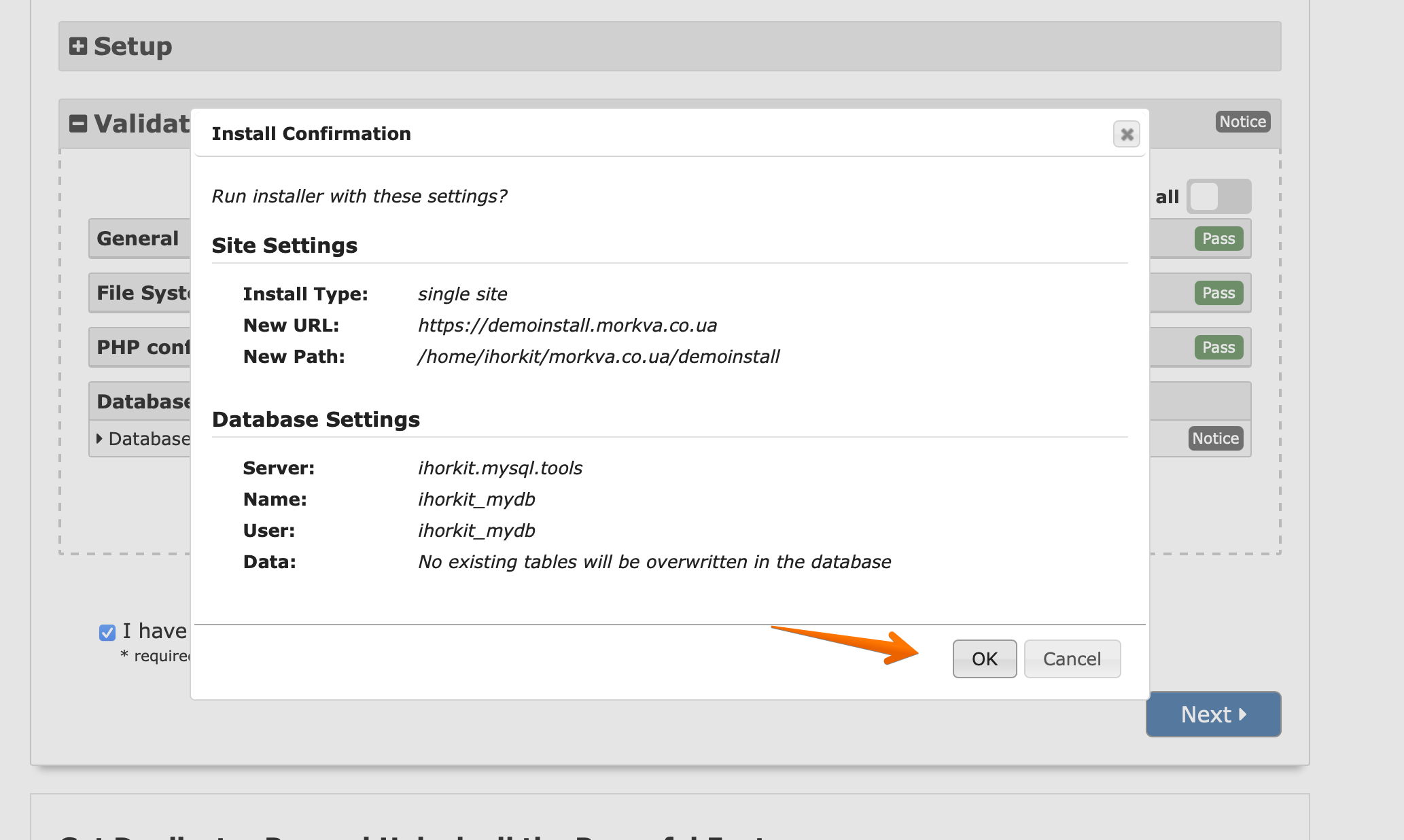
Task: Close the Install Confirmation dialog with X
Action: tap(1126, 134)
